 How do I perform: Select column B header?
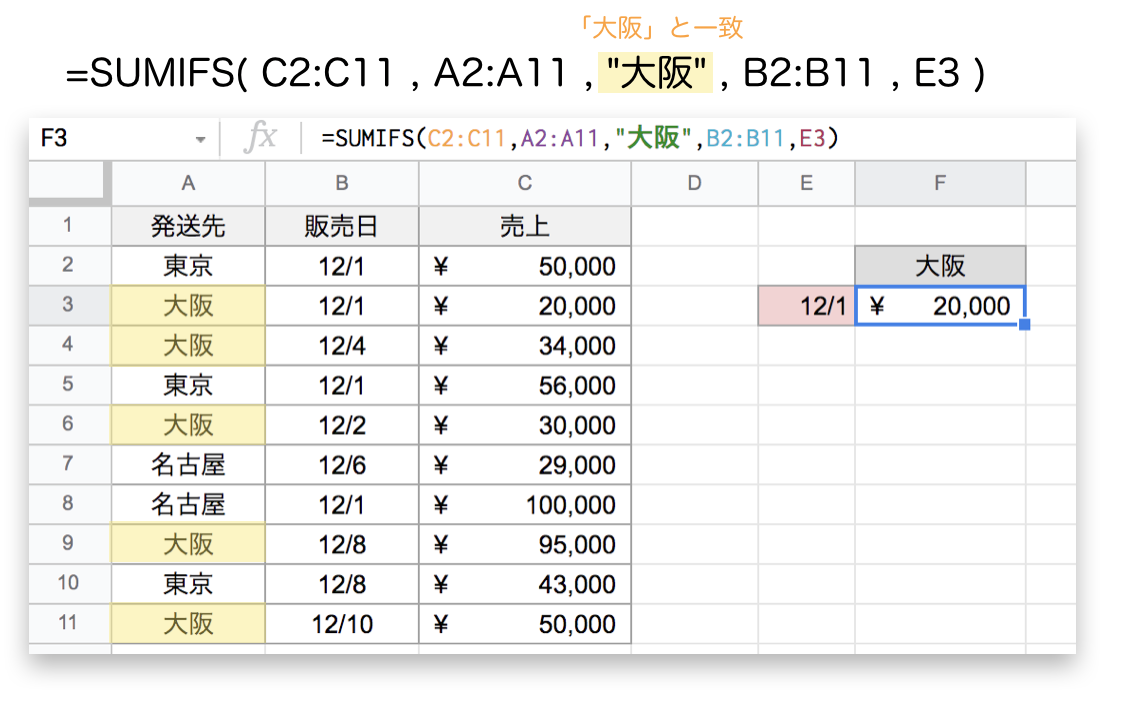click(342, 184)
